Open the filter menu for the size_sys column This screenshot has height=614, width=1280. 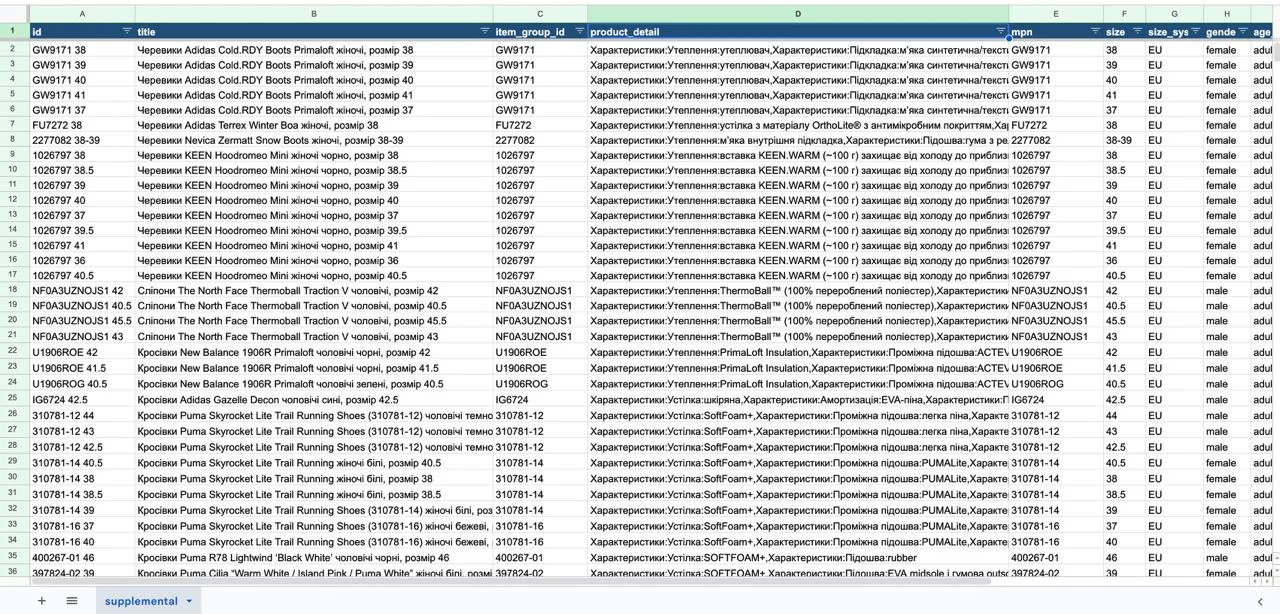1195,31
